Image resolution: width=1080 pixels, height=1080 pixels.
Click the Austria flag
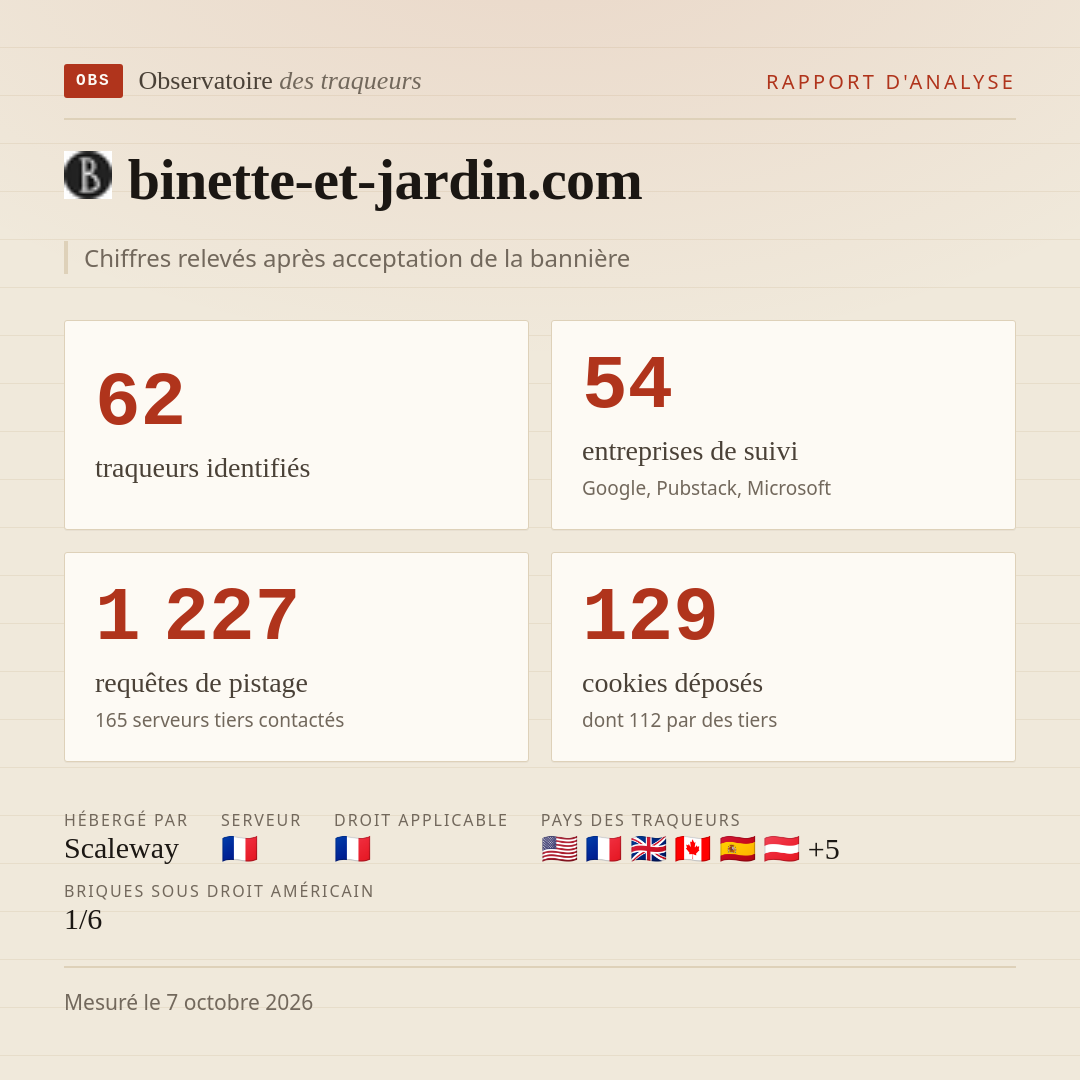(782, 849)
